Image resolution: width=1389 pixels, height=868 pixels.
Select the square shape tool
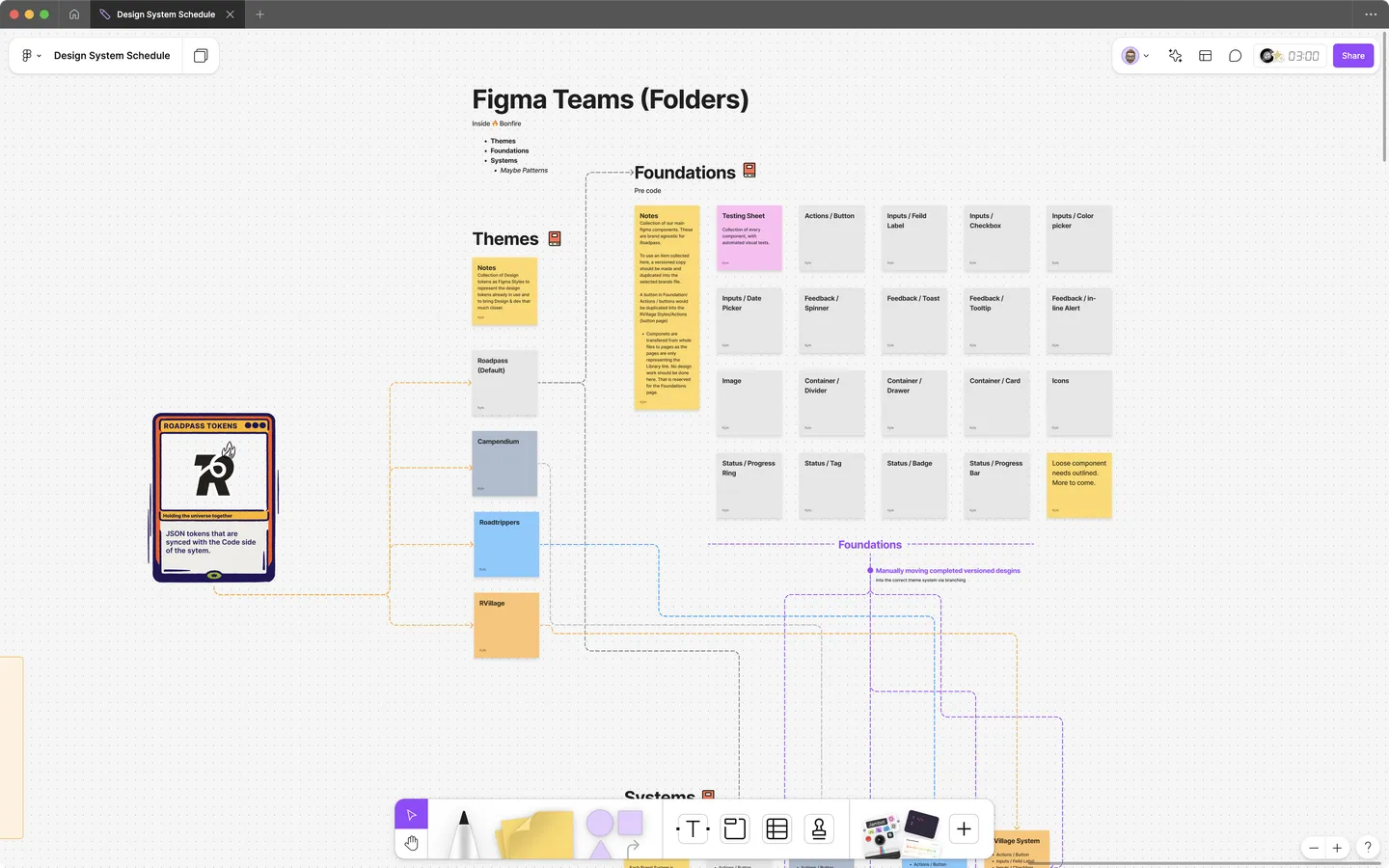[630, 823]
